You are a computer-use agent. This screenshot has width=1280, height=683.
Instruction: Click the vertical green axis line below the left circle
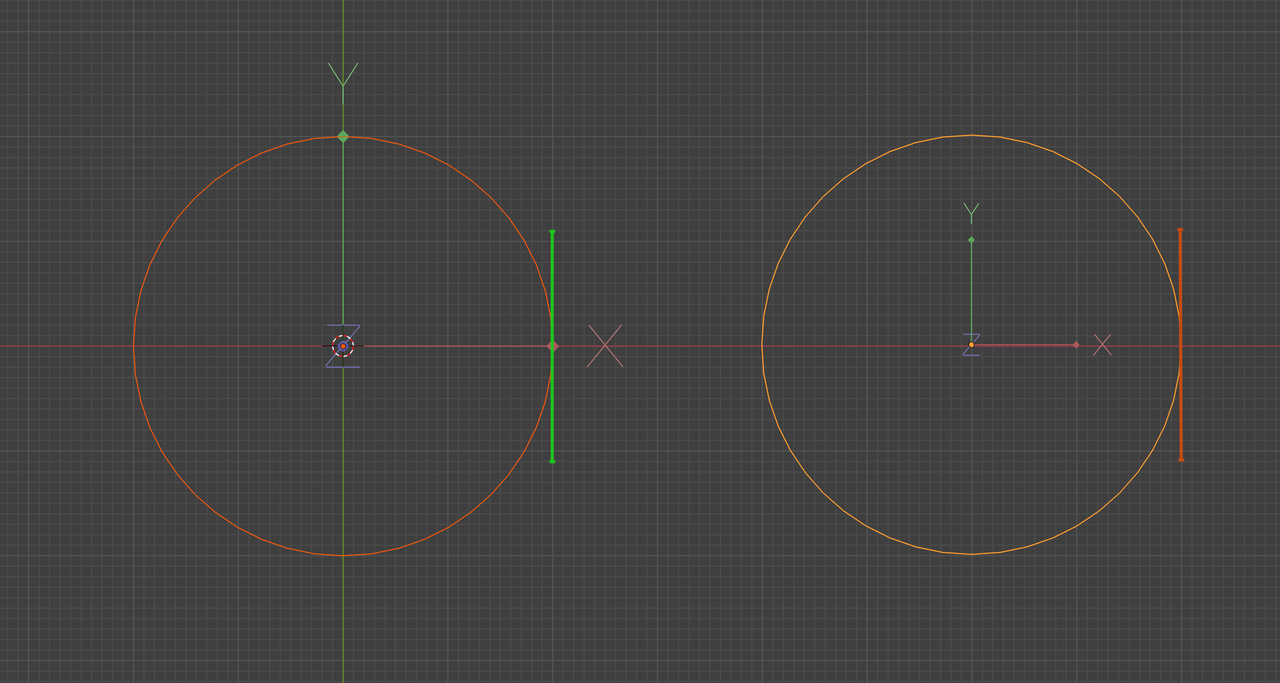(343, 620)
